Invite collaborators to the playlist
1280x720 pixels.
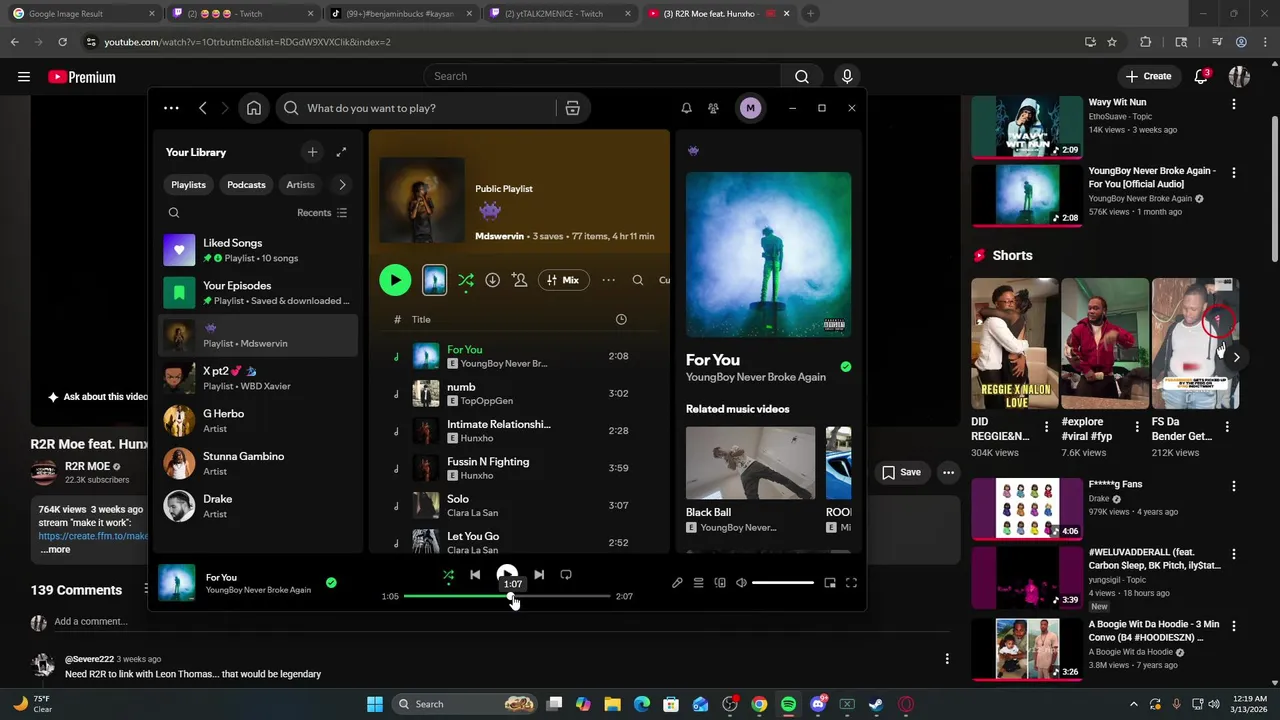tap(519, 280)
